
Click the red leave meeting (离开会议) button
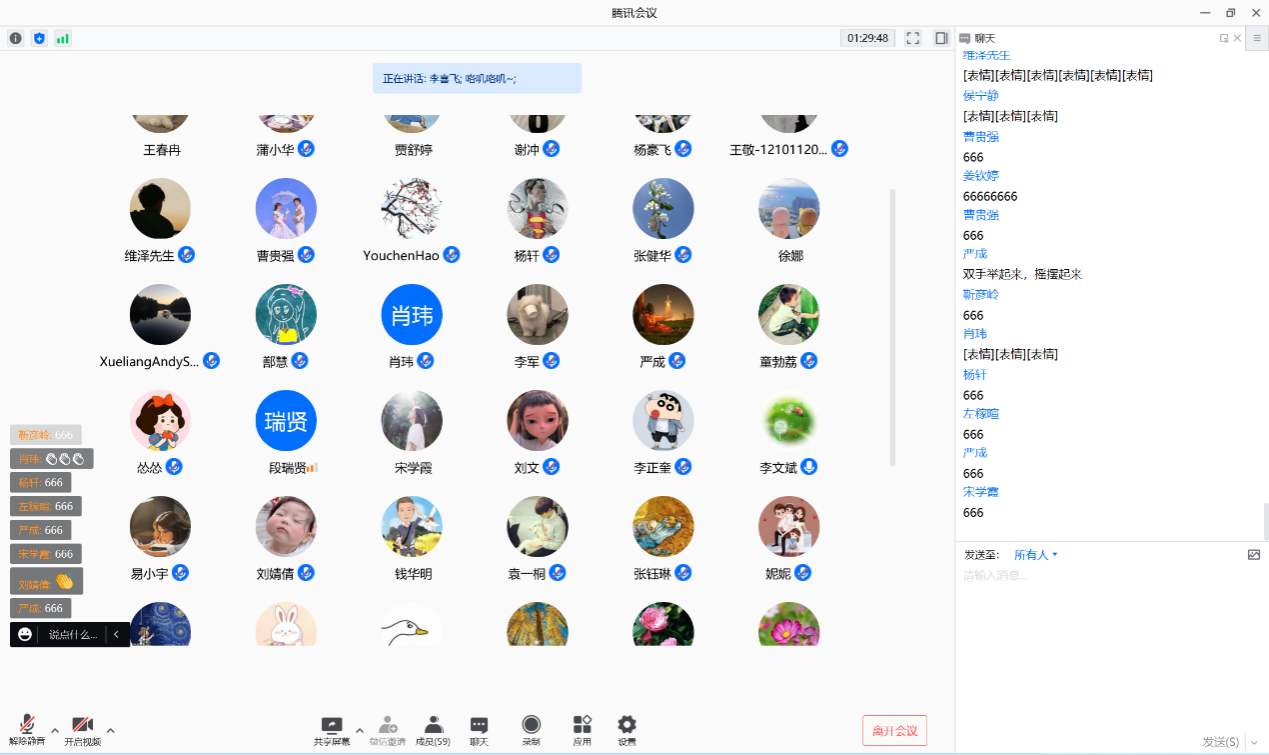pos(894,730)
